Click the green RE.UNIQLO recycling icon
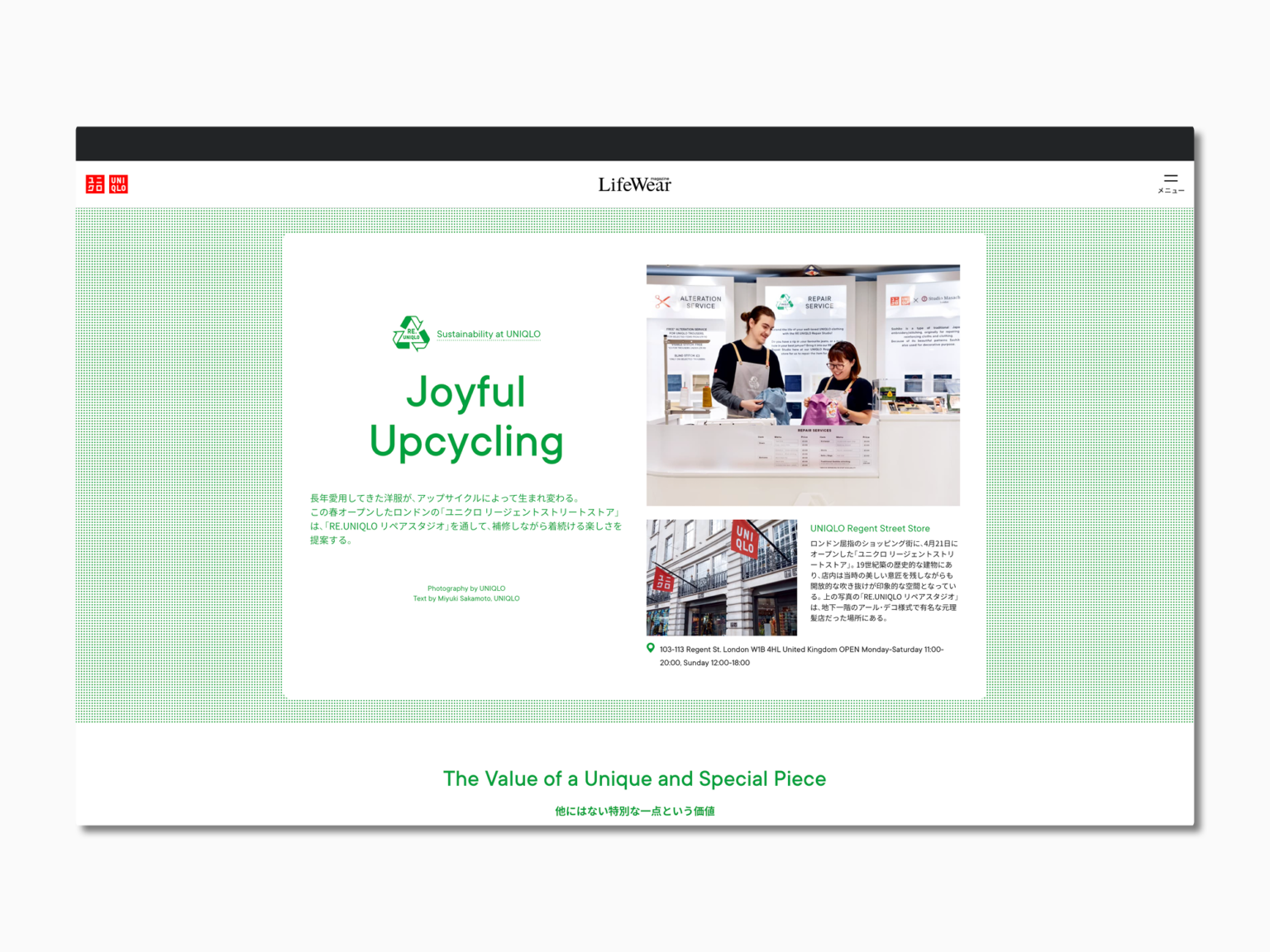The width and height of the screenshot is (1270, 952). pyautogui.click(x=411, y=334)
